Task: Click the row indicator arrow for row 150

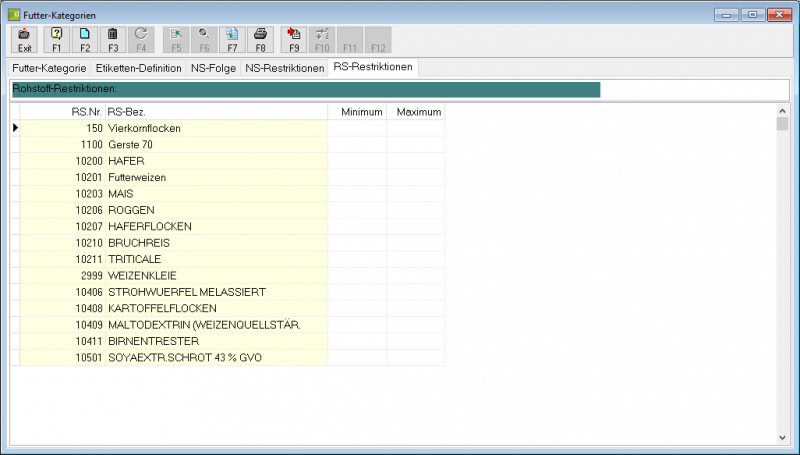Action: point(15,128)
